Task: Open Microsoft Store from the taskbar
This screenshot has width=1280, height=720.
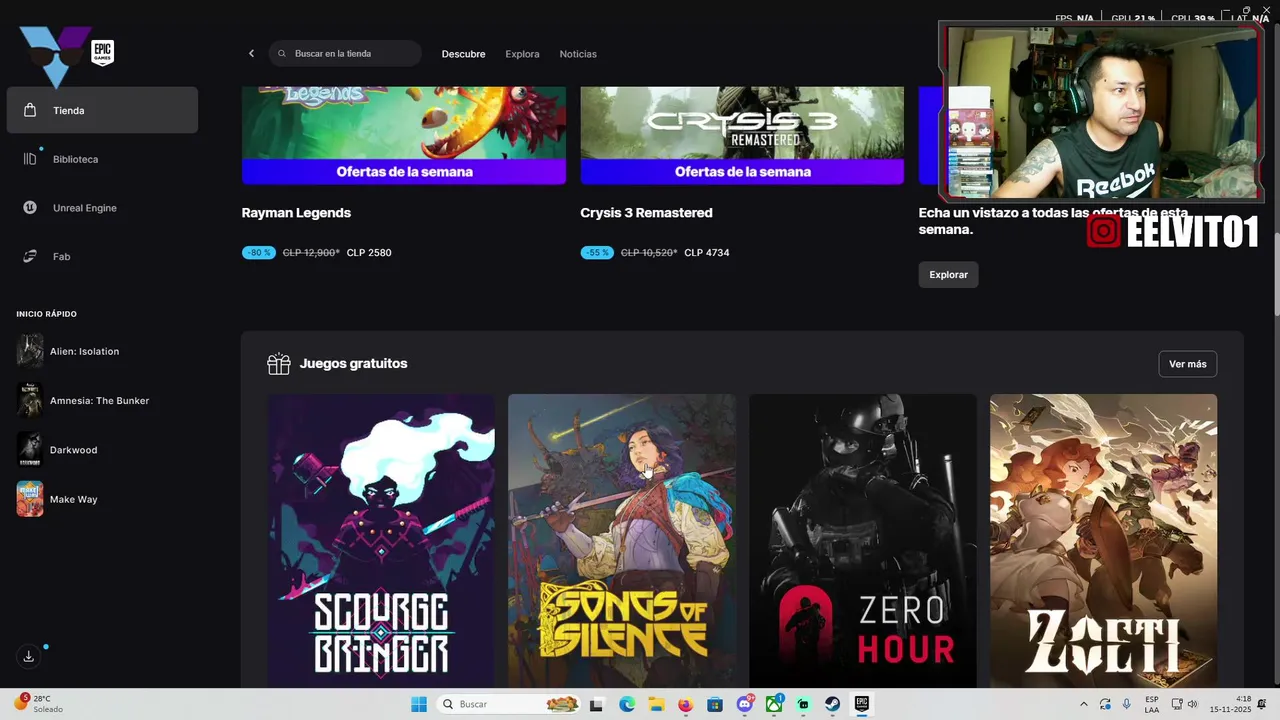Action: coord(715,704)
